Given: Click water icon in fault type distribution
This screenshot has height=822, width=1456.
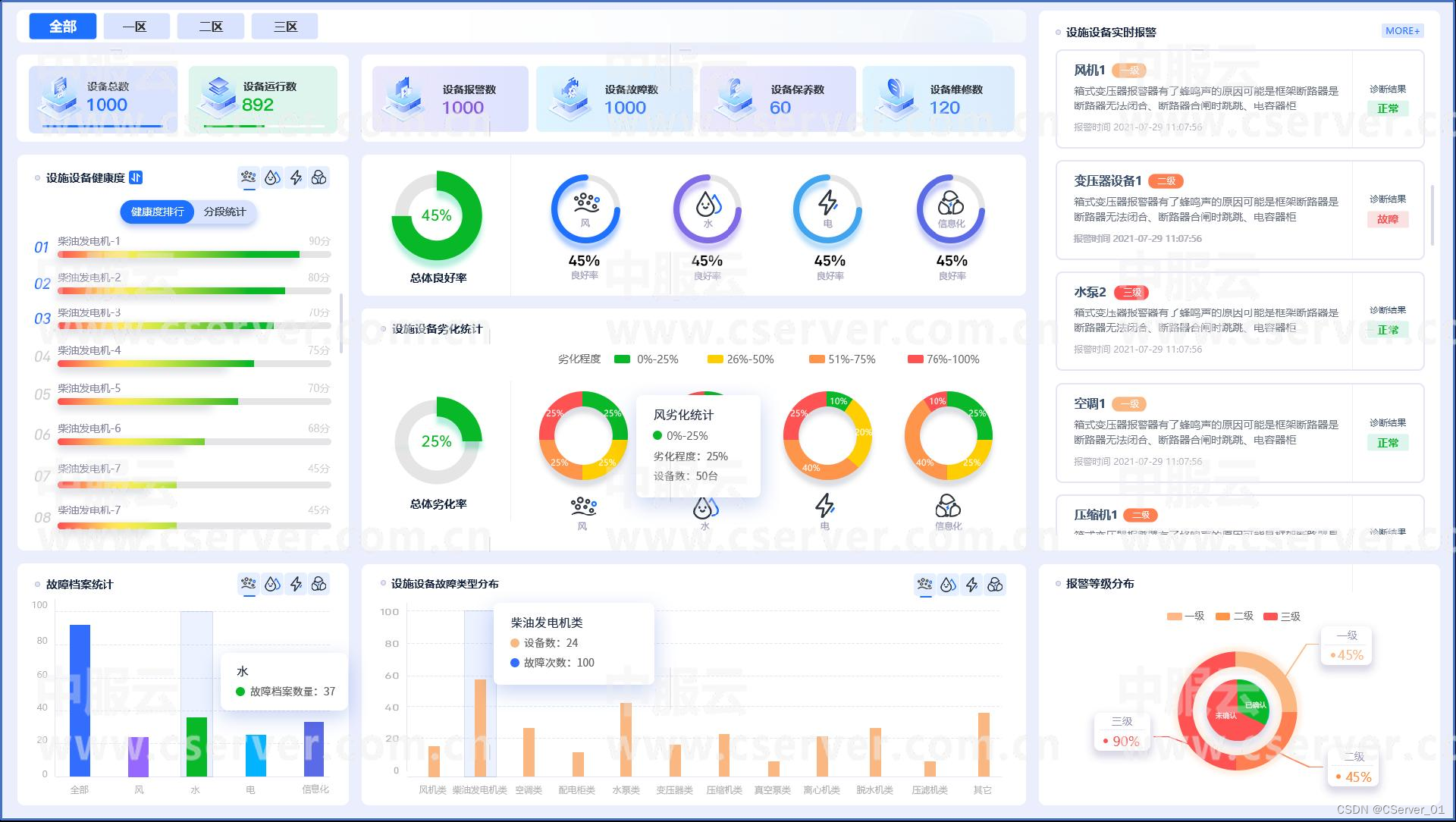Looking at the screenshot, I should [x=948, y=584].
